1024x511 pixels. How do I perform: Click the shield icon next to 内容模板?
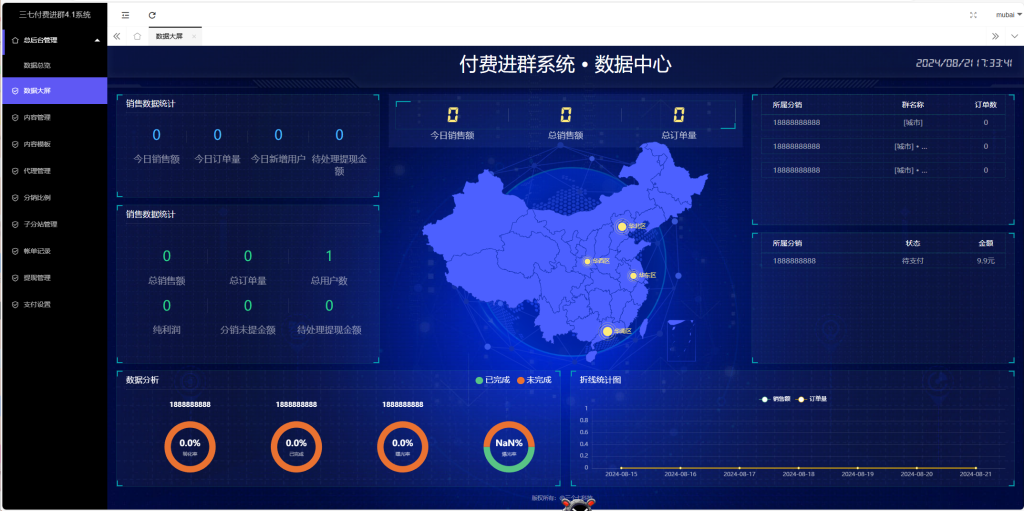[x=15, y=144]
